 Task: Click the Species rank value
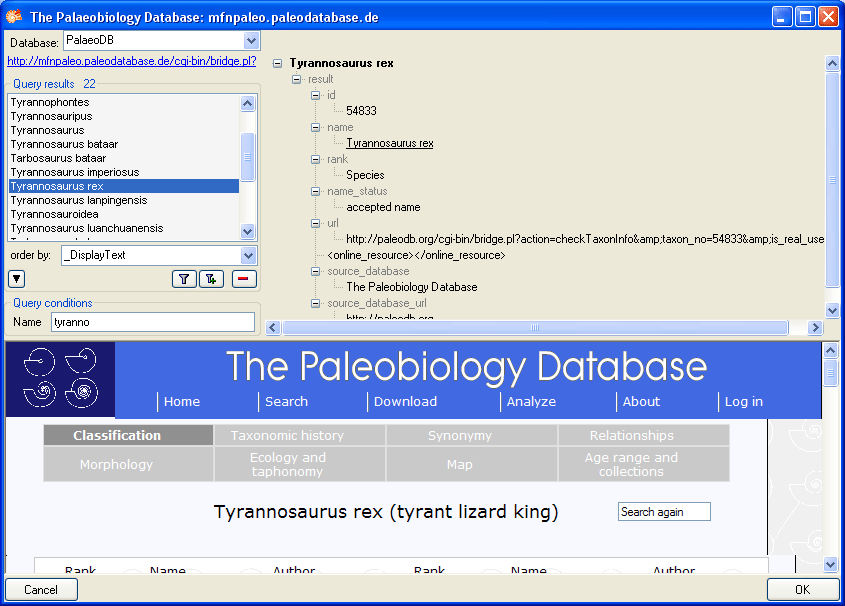coord(365,175)
